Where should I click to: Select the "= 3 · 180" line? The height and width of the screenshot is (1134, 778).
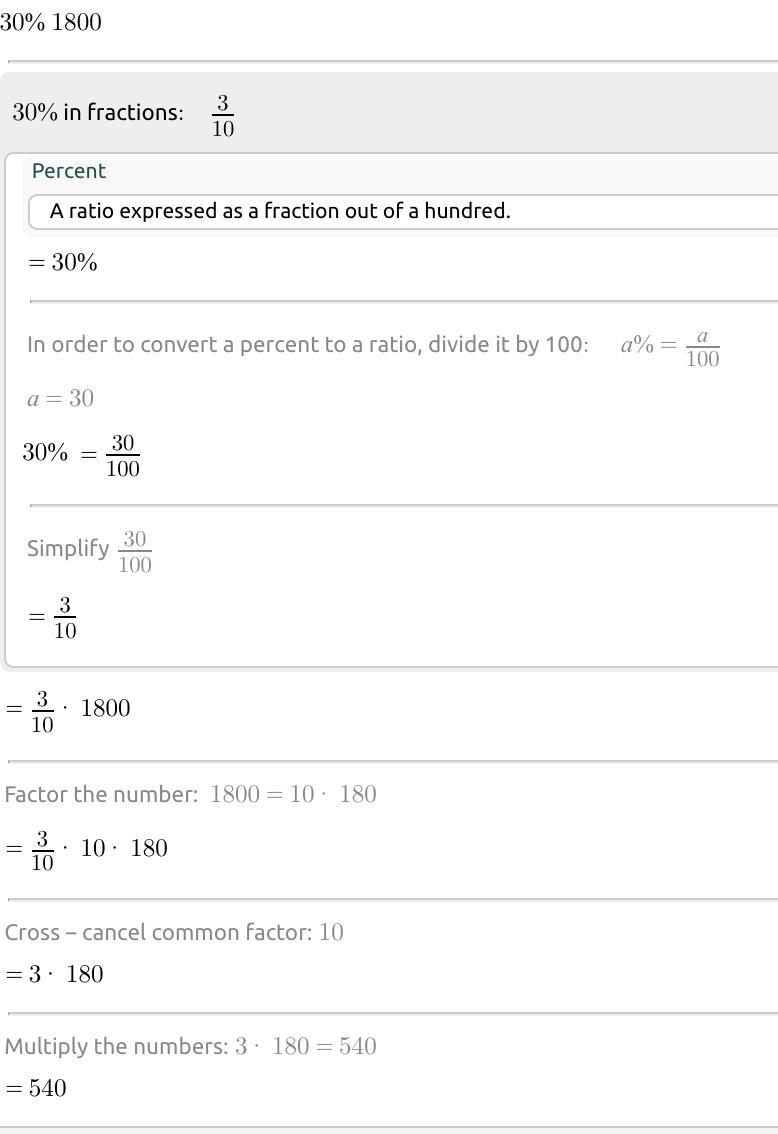(54, 974)
